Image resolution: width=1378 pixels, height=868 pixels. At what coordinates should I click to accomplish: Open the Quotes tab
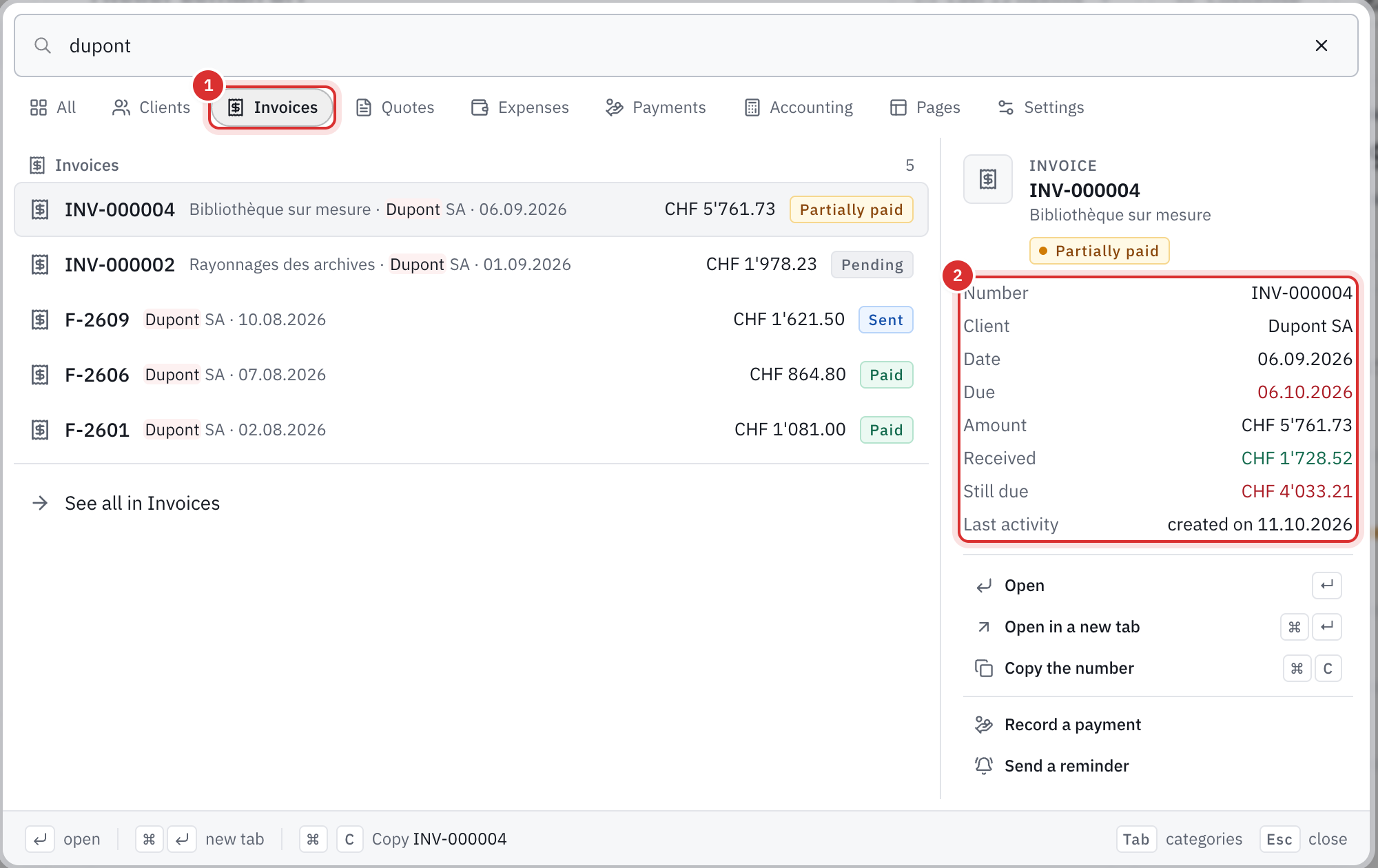coord(395,107)
